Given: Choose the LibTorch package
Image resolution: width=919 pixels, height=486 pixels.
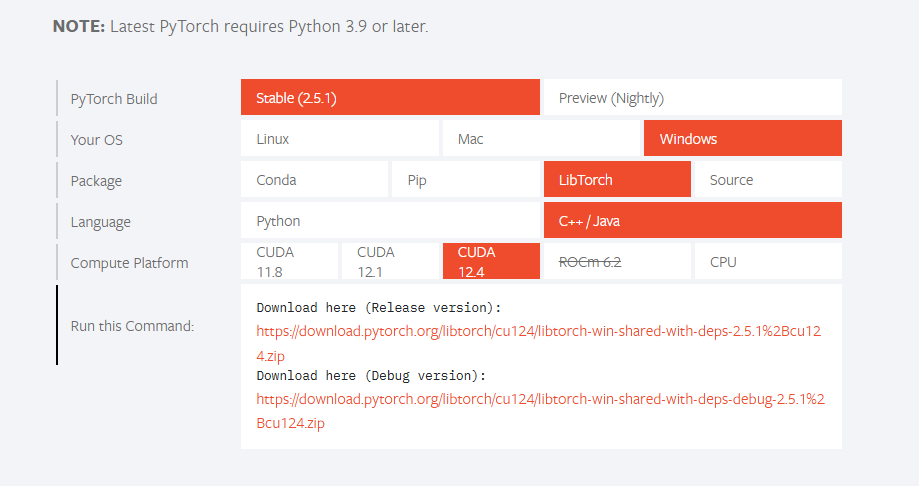Looking at the screenshot, I should pyautogui.click(x=617, y=179).
